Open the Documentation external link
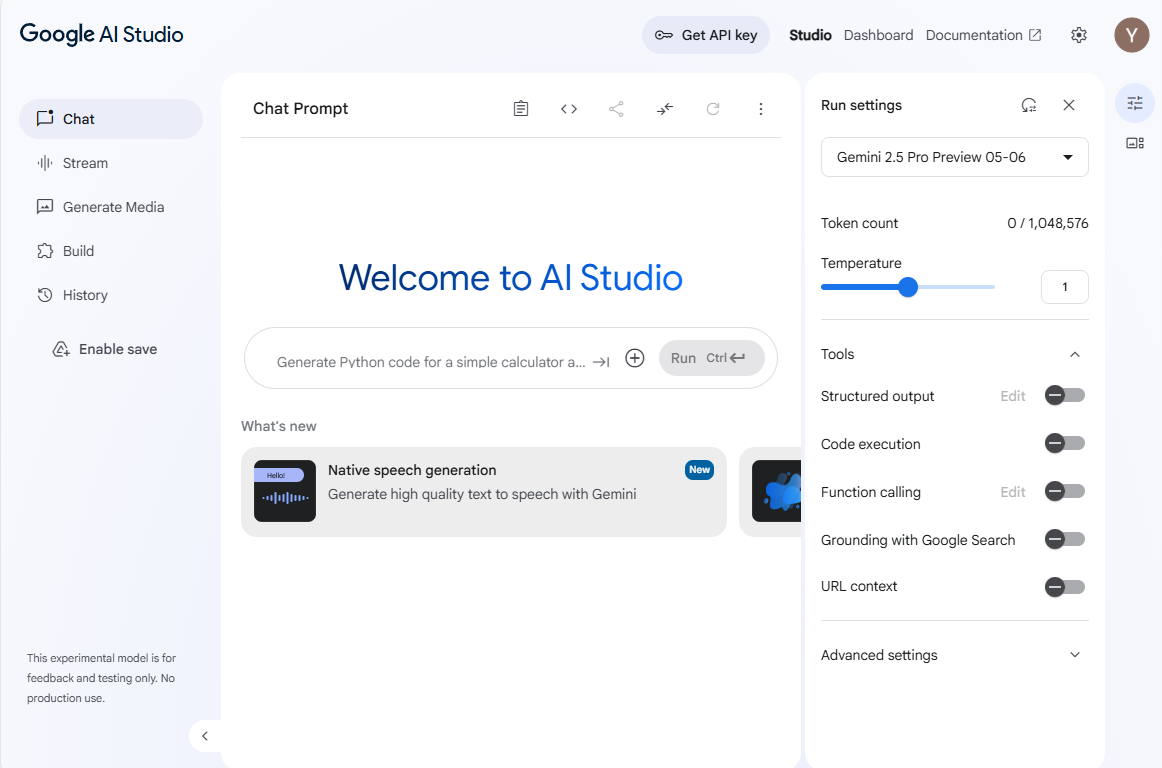Screen dimensions: 1162x768 click(983, 35)
